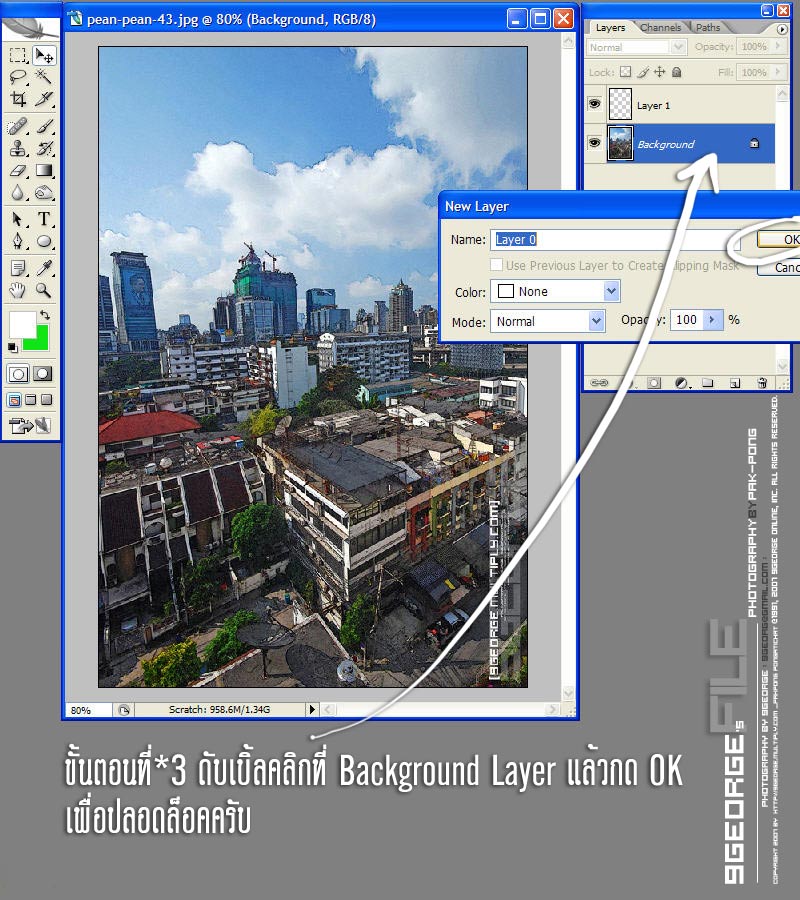800x900 pixels.
Task: Switch to the Paths tab
Action: [x=708, y=28]
